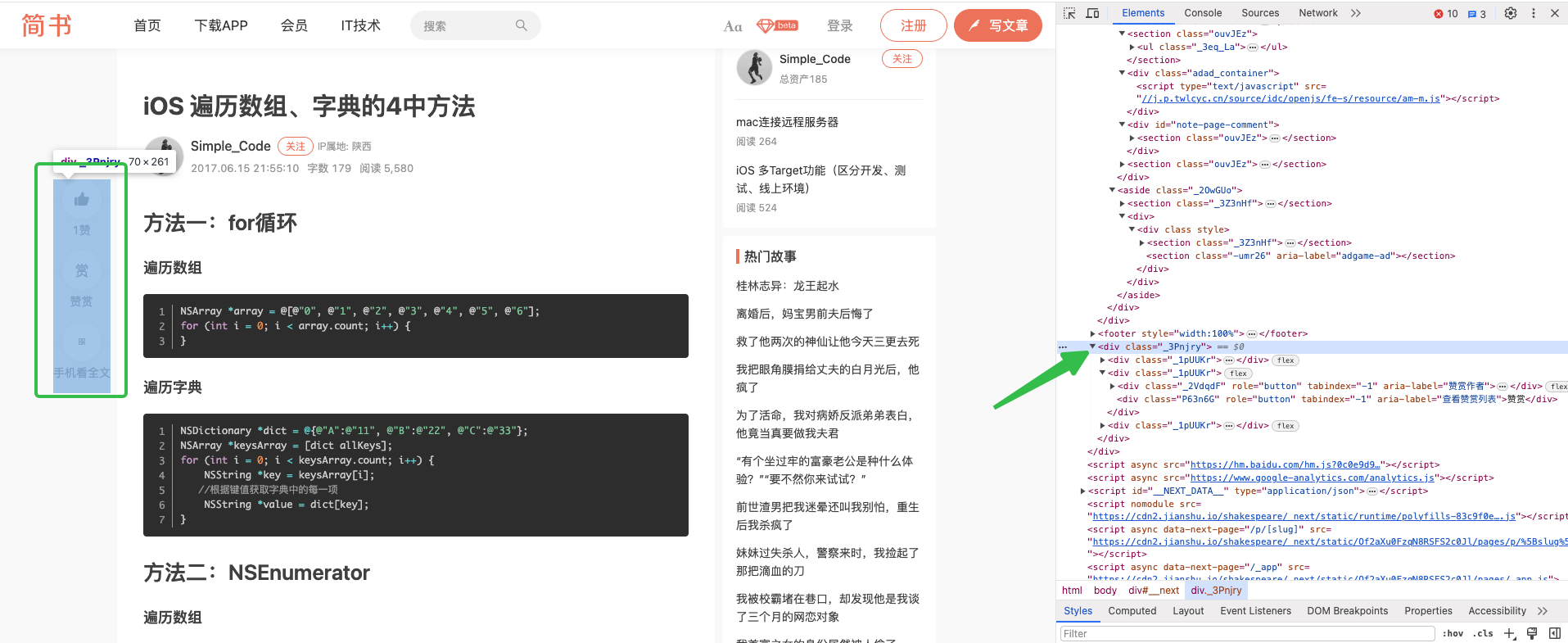
Task: Toggle the .cls class editor
Action: [x=1484, y=633]
